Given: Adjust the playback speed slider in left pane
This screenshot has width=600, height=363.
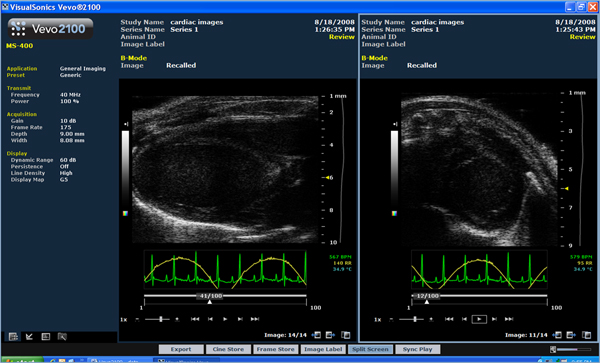Looking at the screenshot, I should [x=161, y=319].
